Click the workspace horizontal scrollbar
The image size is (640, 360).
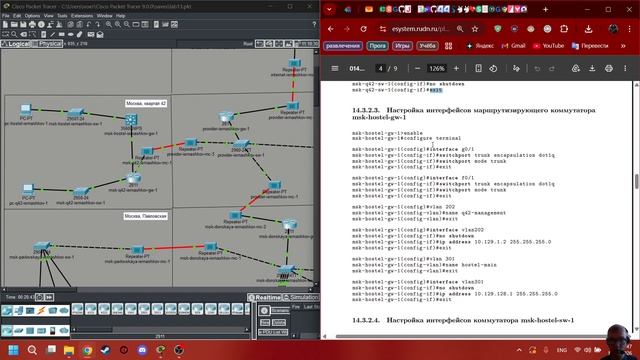coord(159,290)
